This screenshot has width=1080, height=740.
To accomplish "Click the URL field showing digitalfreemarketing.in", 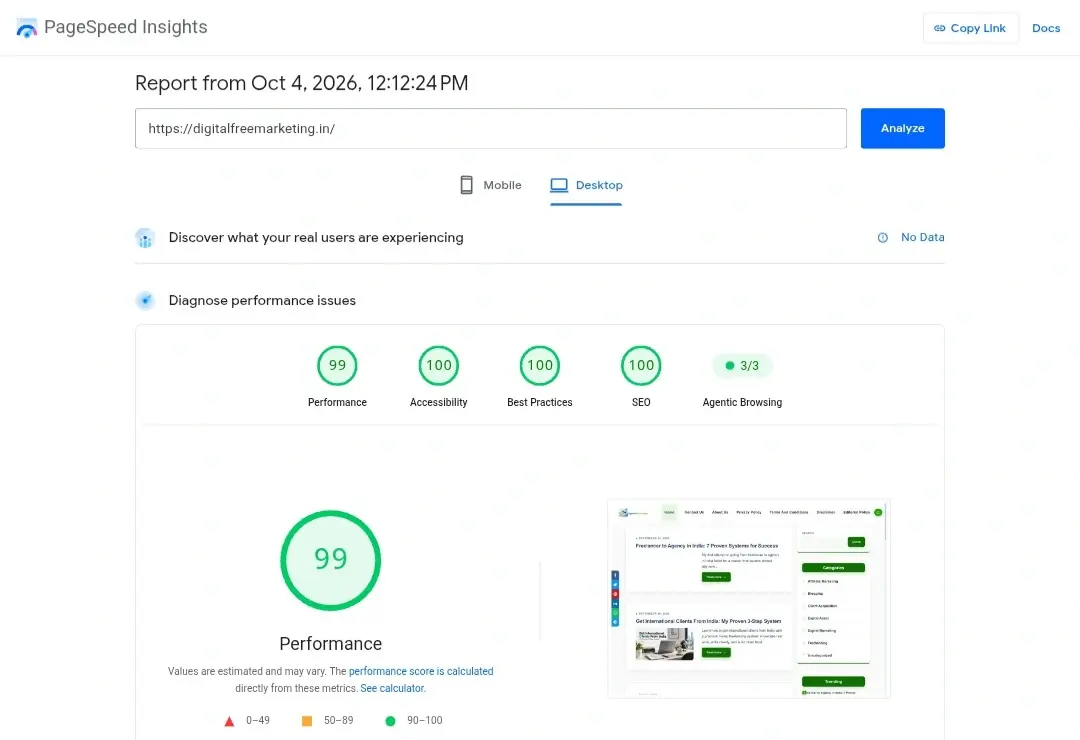I will 490,128.
